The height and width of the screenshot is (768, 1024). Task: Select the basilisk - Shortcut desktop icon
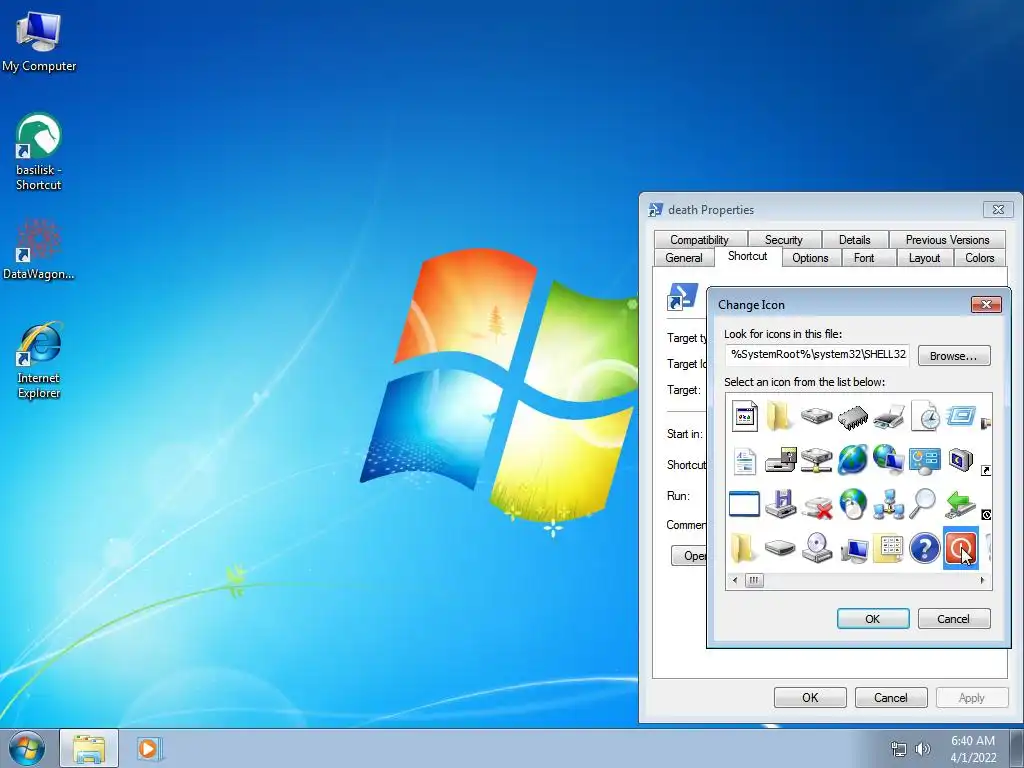pyautogui.click(x=39, y=152)
